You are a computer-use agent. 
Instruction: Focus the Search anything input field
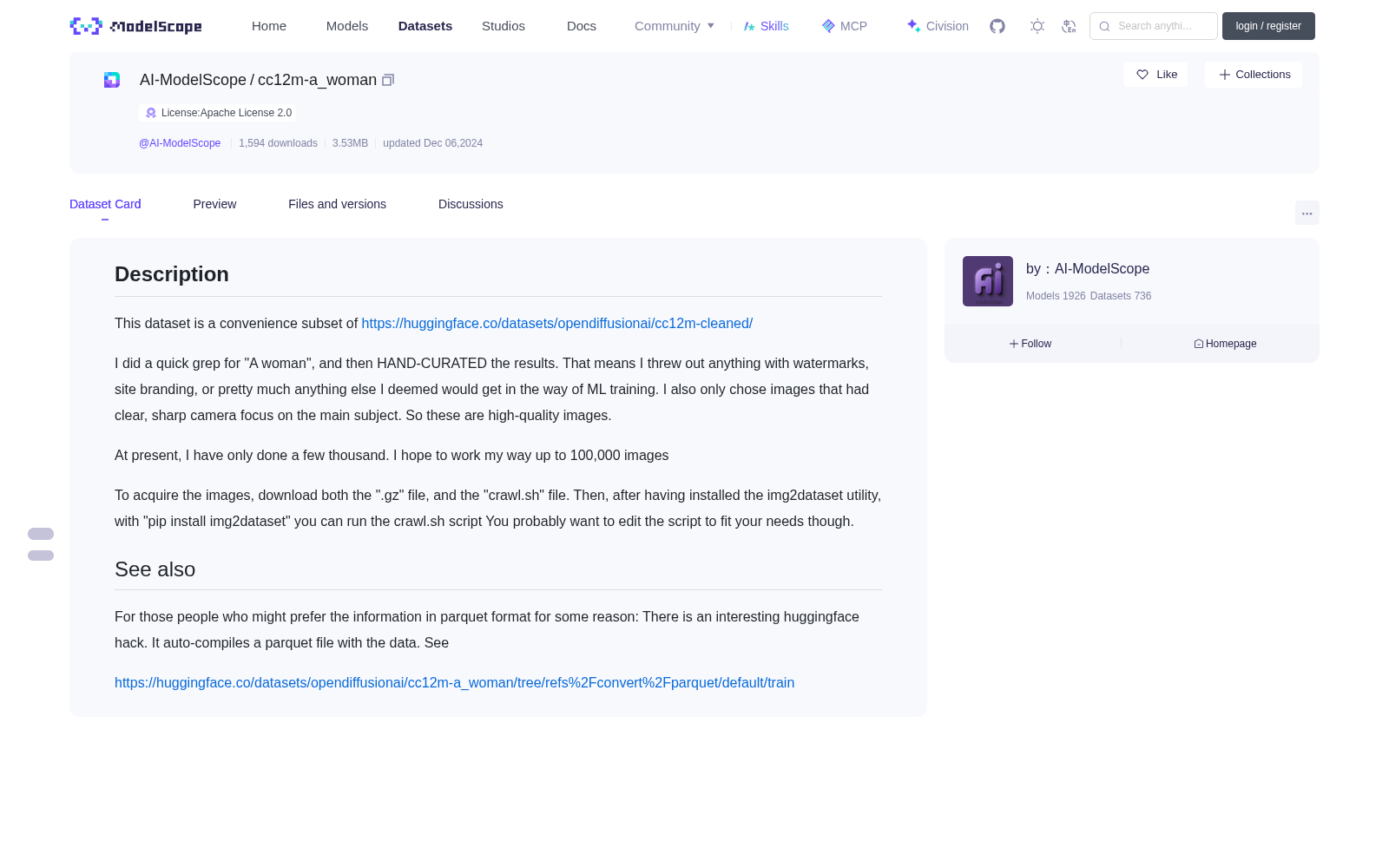(x=1154, y=26)
